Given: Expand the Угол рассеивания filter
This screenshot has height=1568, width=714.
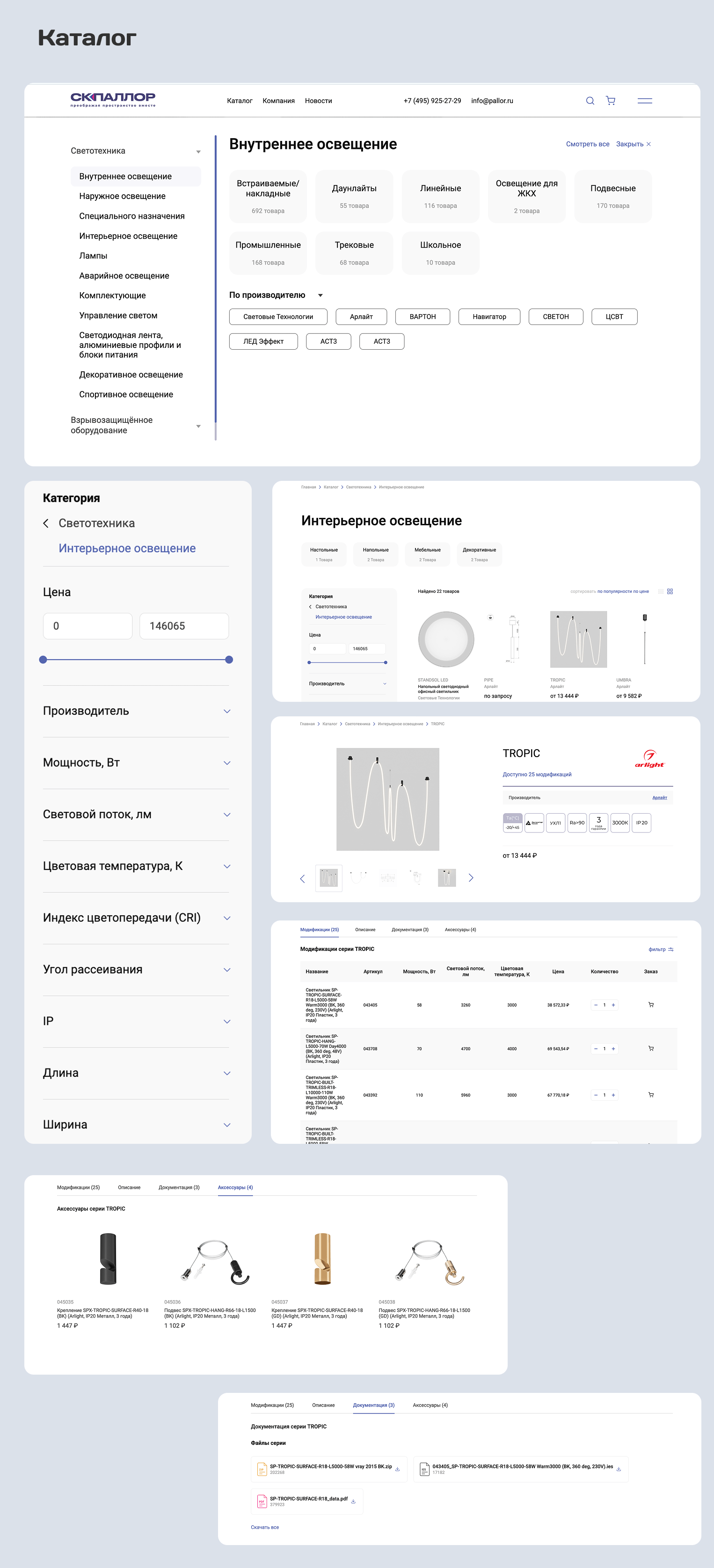Looking at the screenshot, I should point(227,970).
